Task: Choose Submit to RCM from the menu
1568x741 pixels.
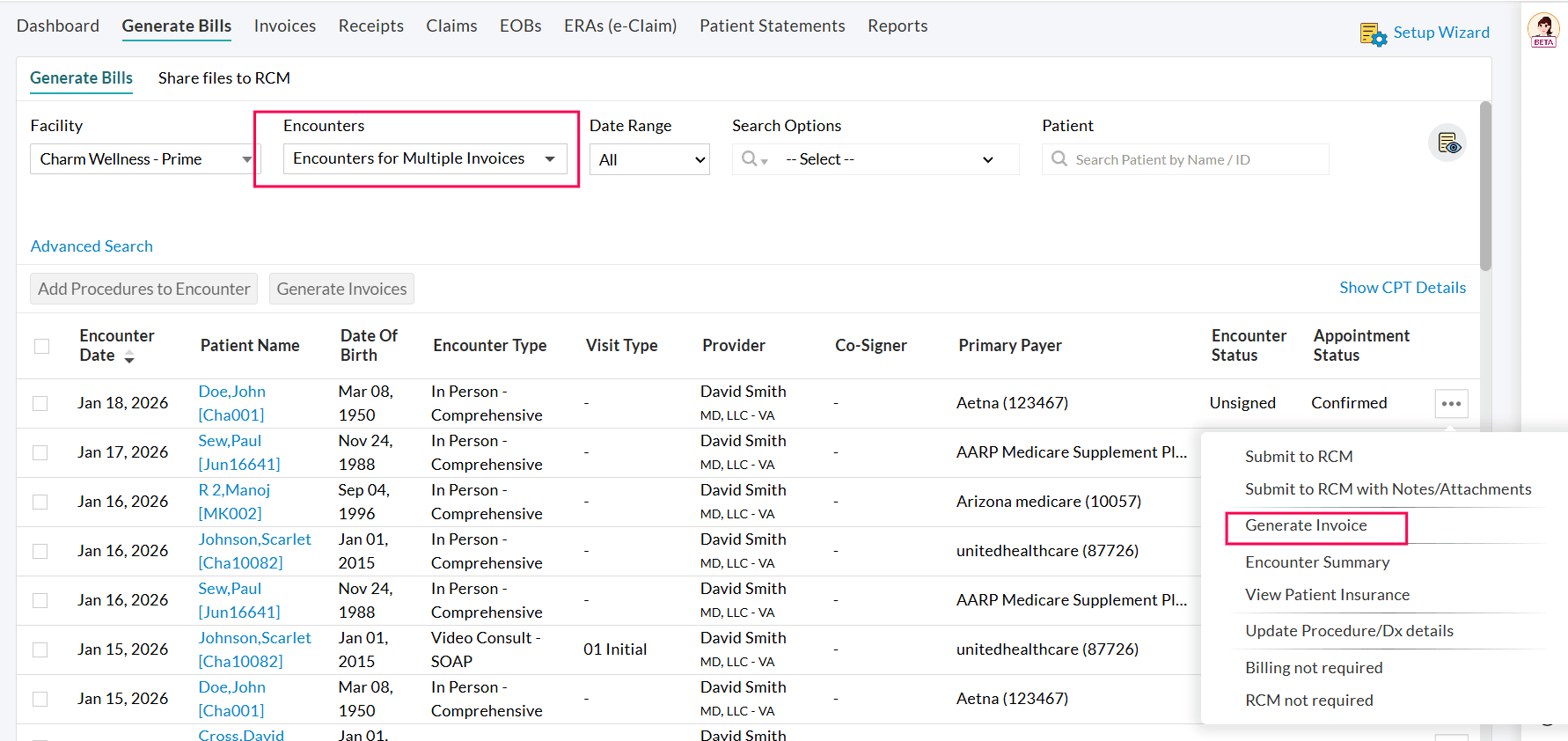Action: 1299,457
